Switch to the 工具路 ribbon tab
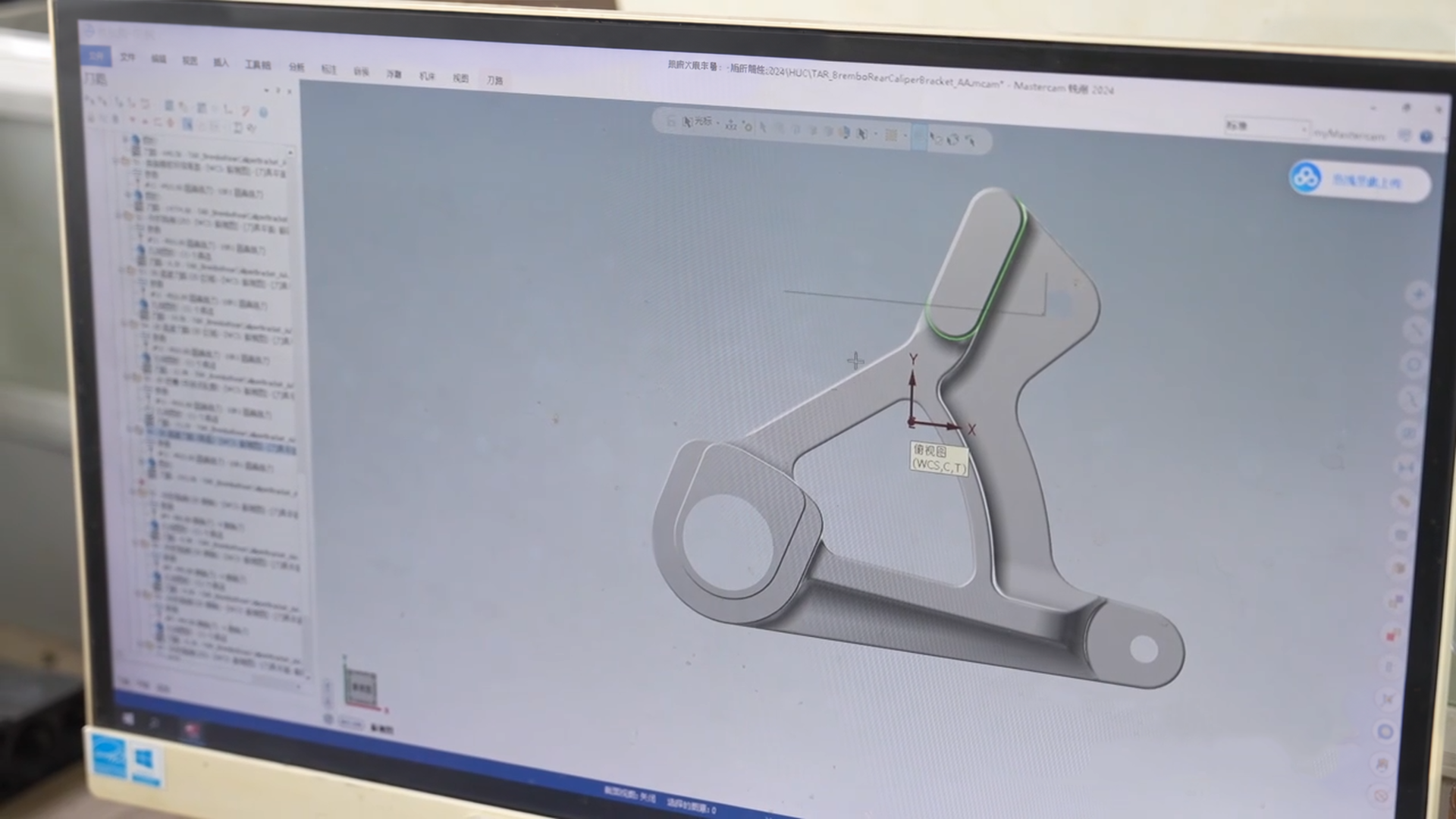1456x819 pixels. (x=258, y=64)
